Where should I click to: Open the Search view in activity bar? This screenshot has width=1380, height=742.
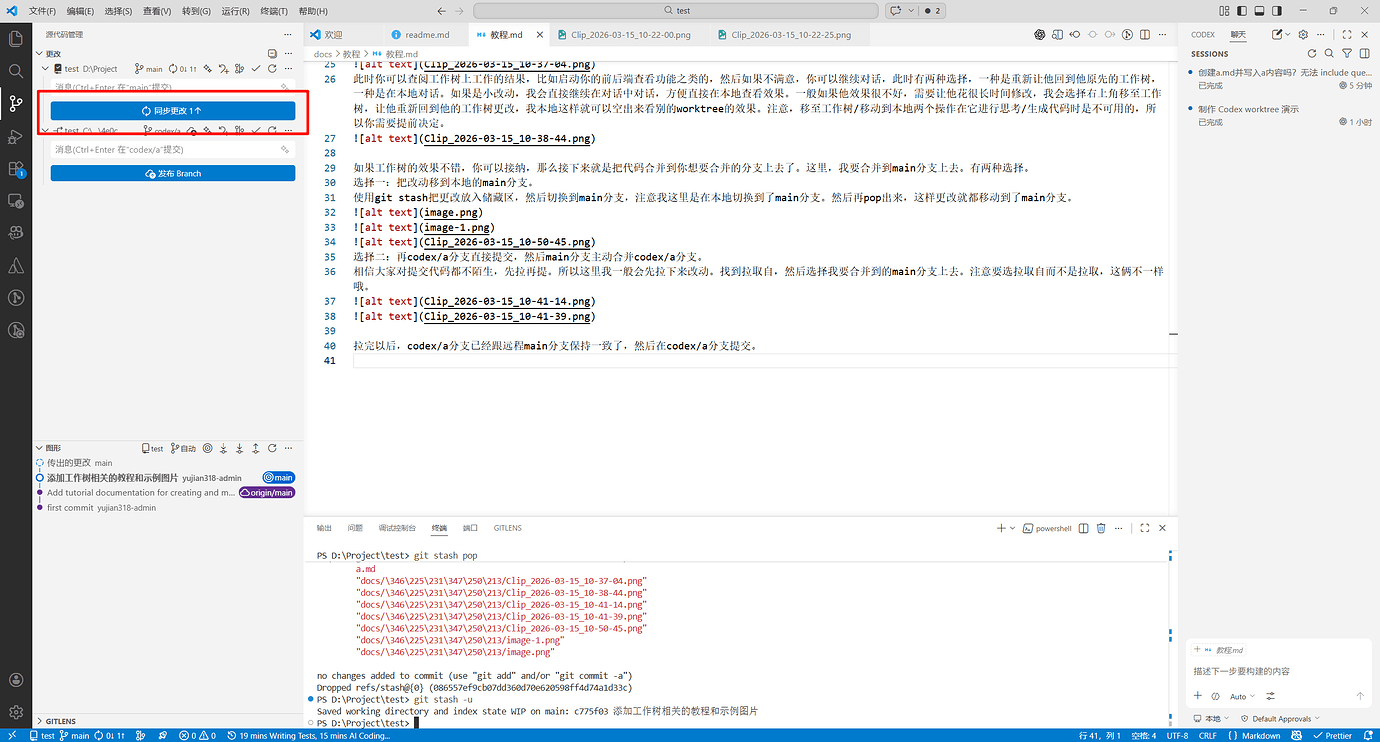pyautogui.click(x=15, y=71)
